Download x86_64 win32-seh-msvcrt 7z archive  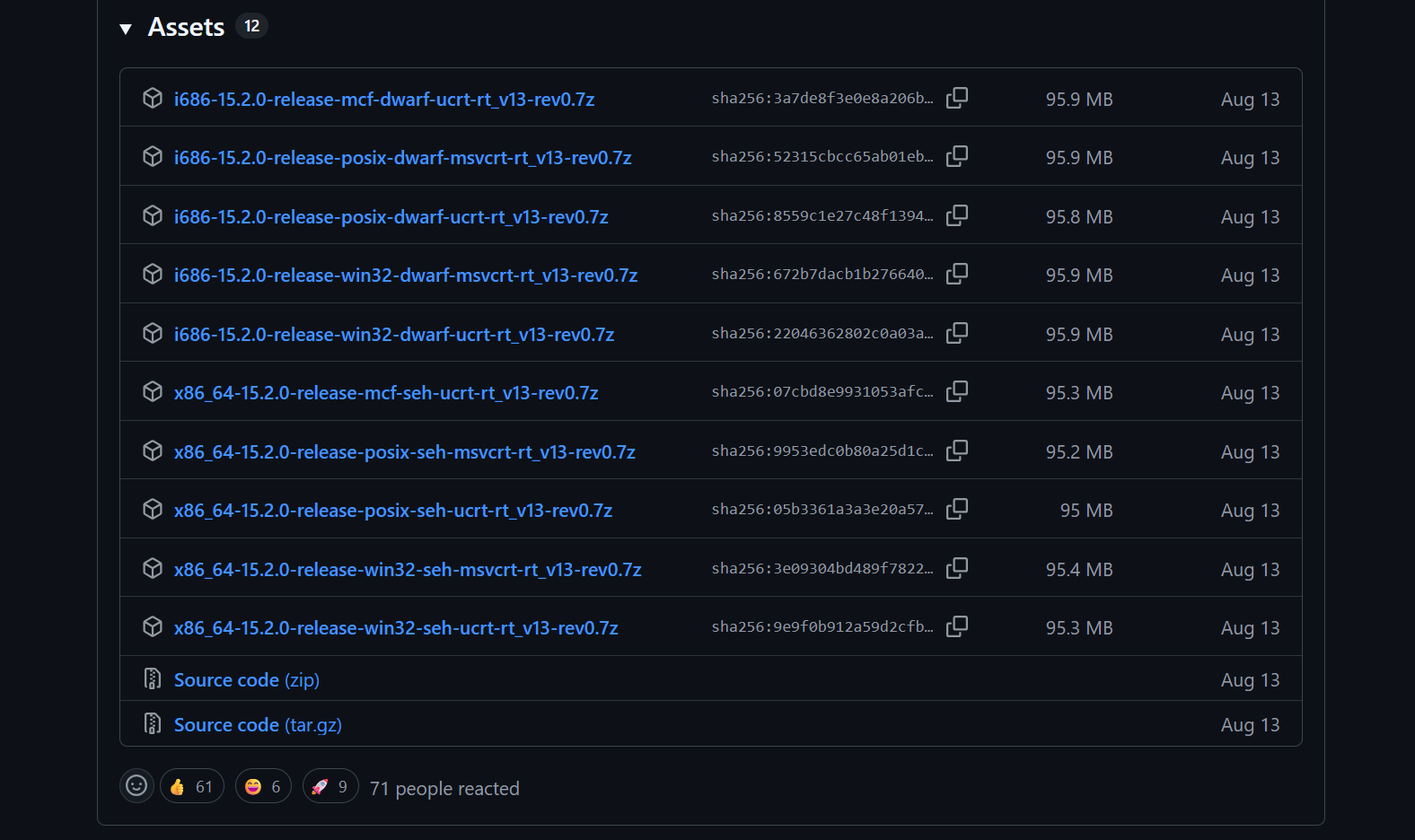pyautogui.click(x=407, y=570)
